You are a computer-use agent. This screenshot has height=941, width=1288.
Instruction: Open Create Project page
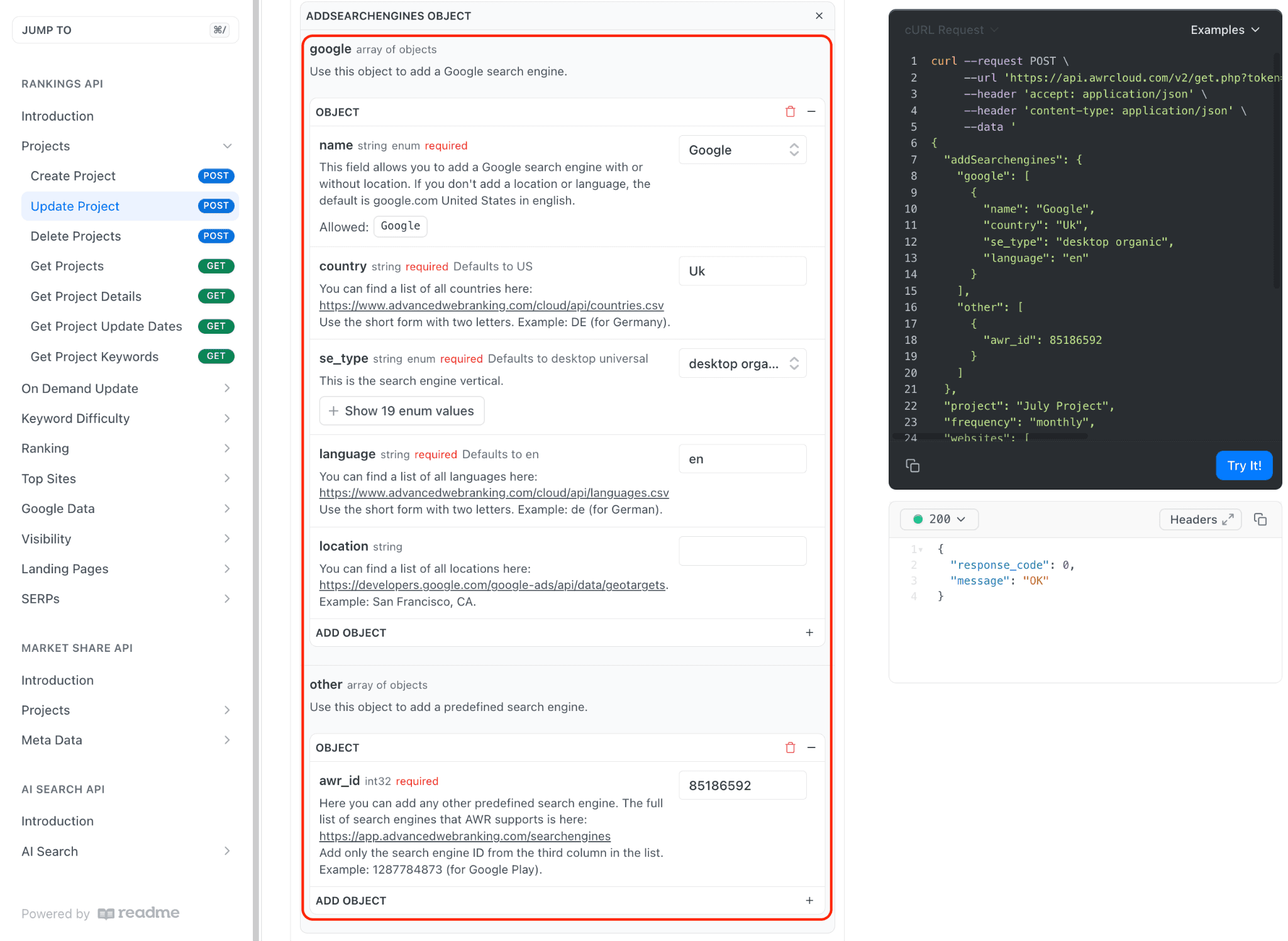pos(130,176)
